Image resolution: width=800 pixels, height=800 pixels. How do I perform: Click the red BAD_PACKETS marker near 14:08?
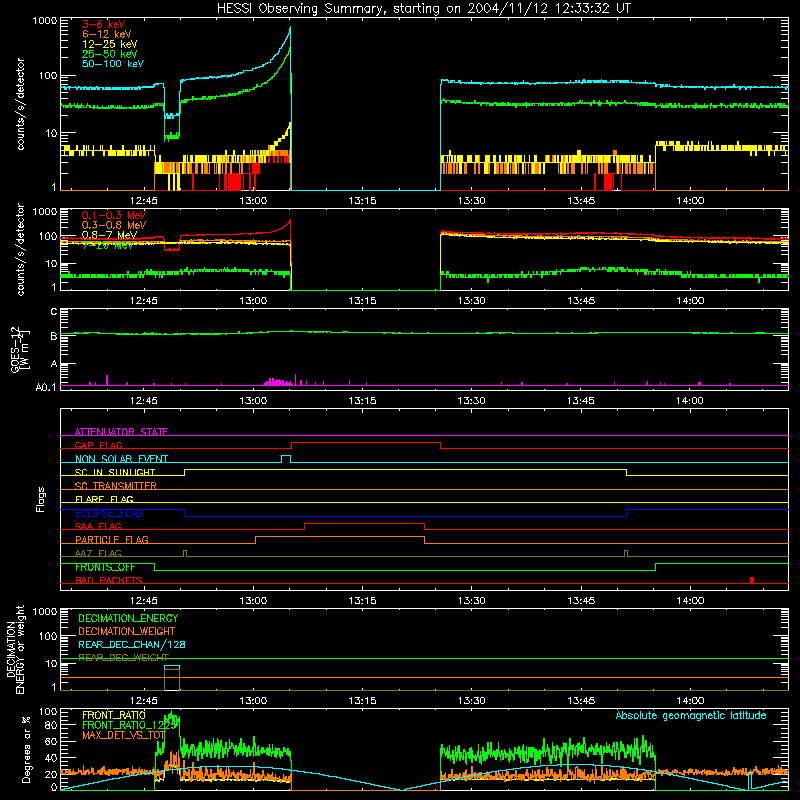coord(752,580)
